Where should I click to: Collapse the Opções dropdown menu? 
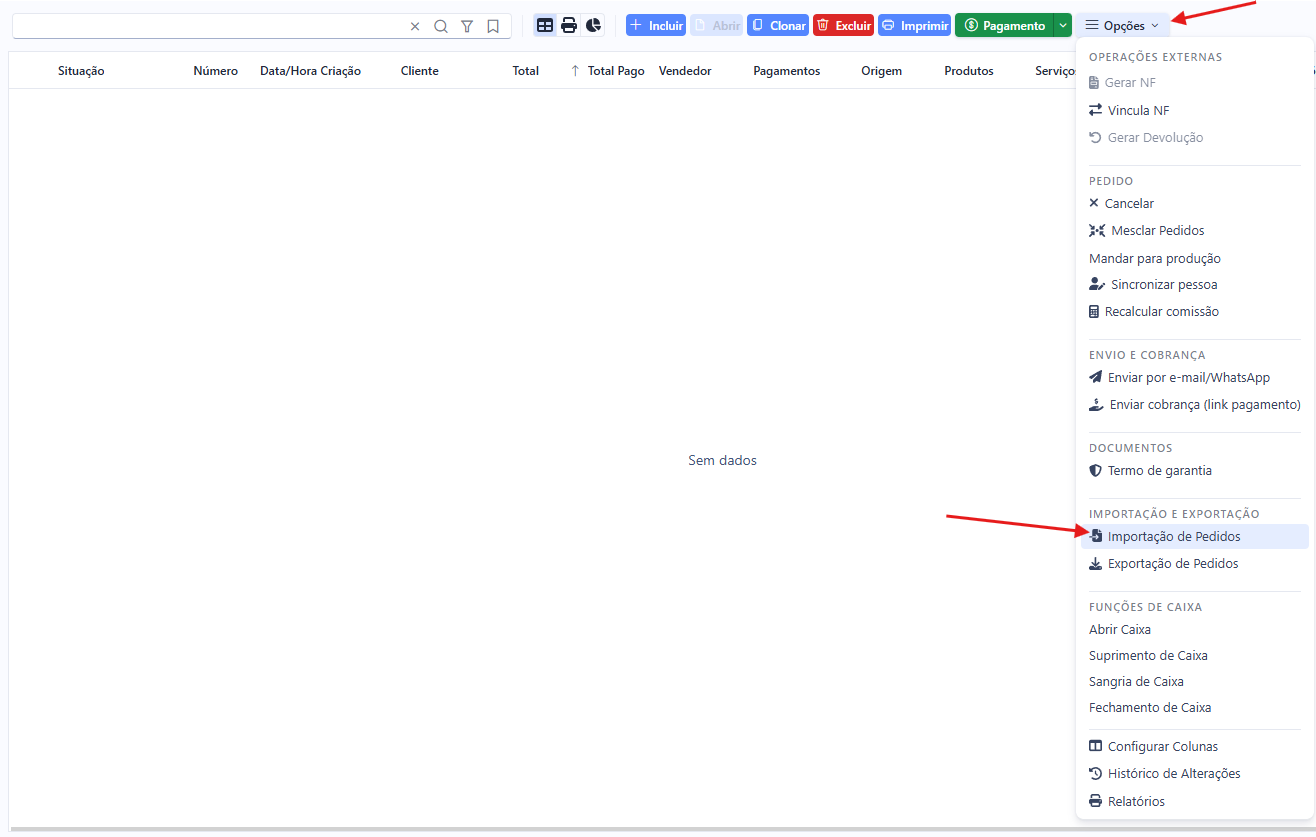click(1123, 25)
